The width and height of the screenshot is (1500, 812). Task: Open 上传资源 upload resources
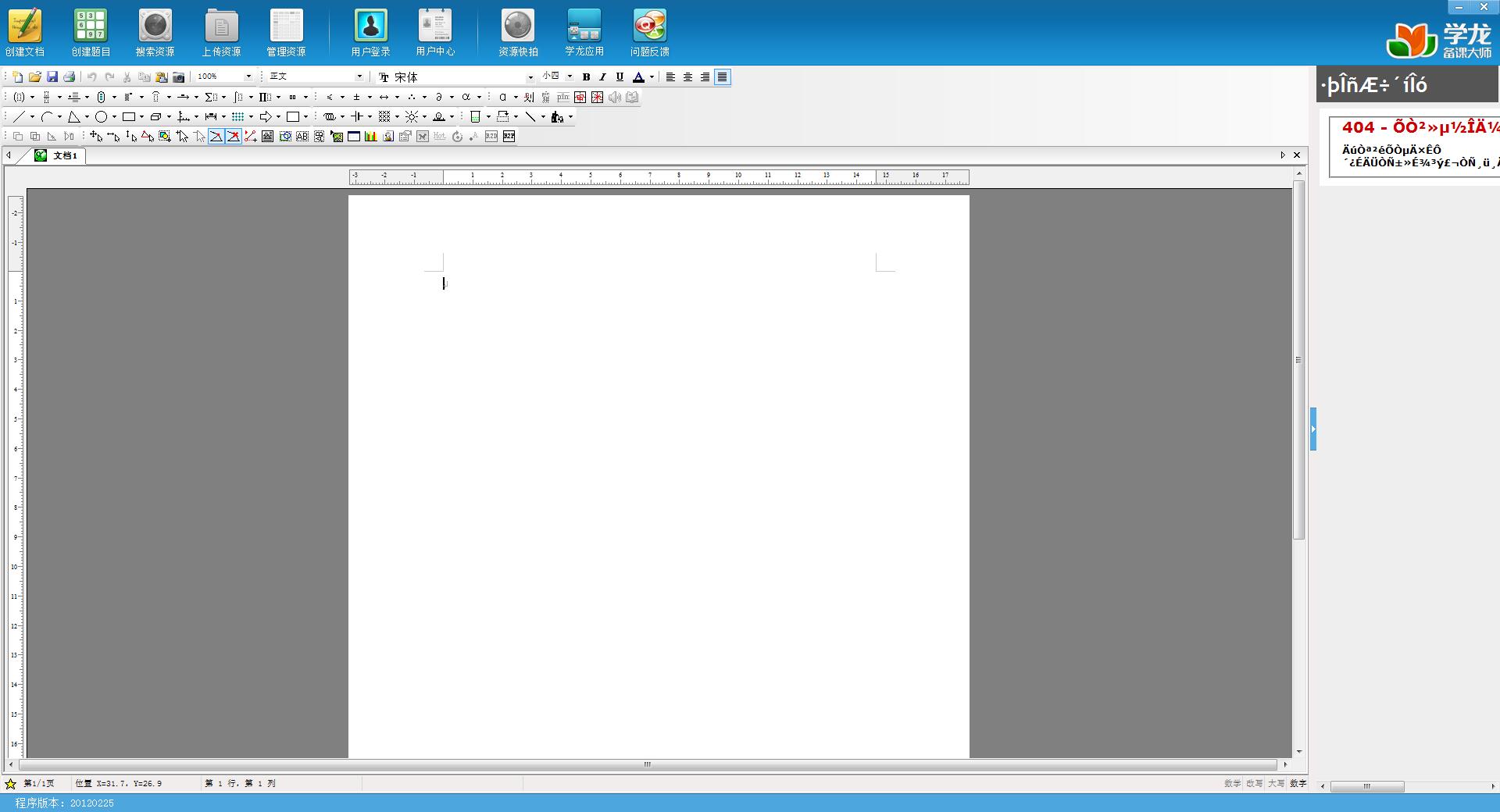point(221,32)
